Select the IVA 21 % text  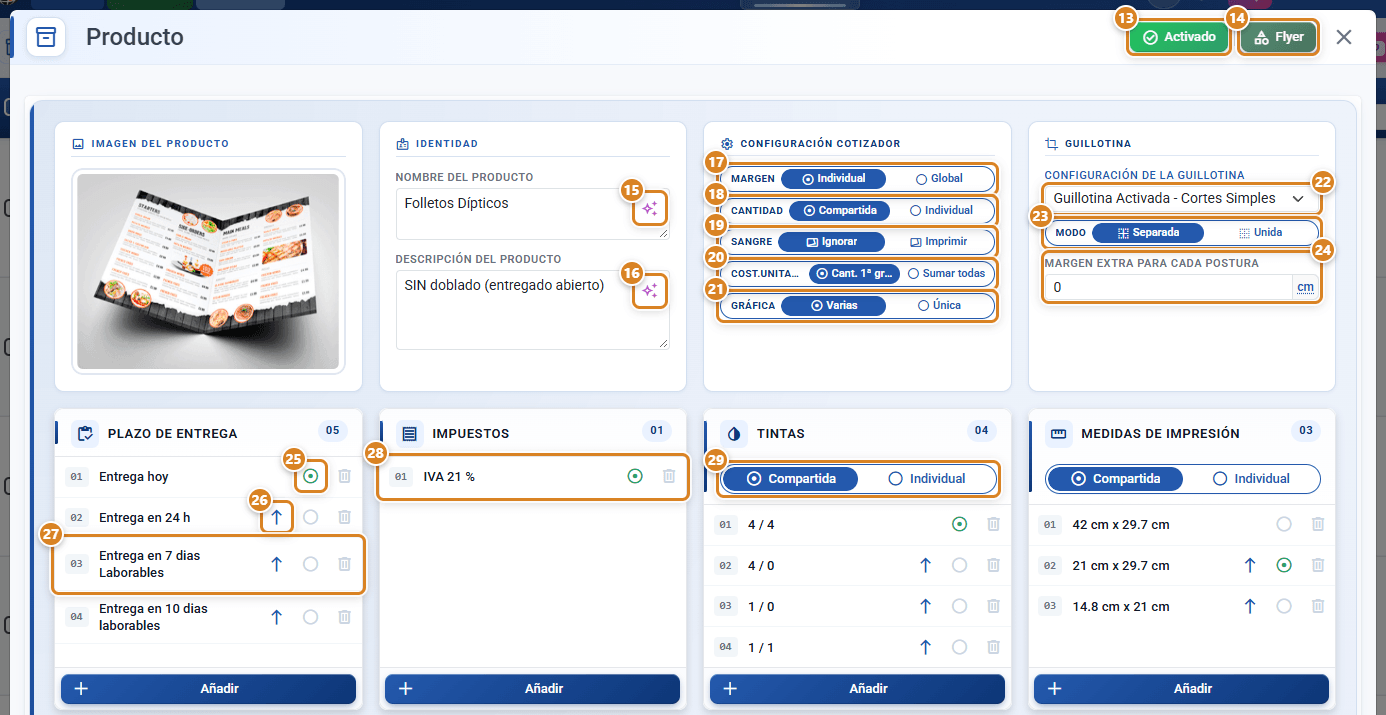coord(449,477)
